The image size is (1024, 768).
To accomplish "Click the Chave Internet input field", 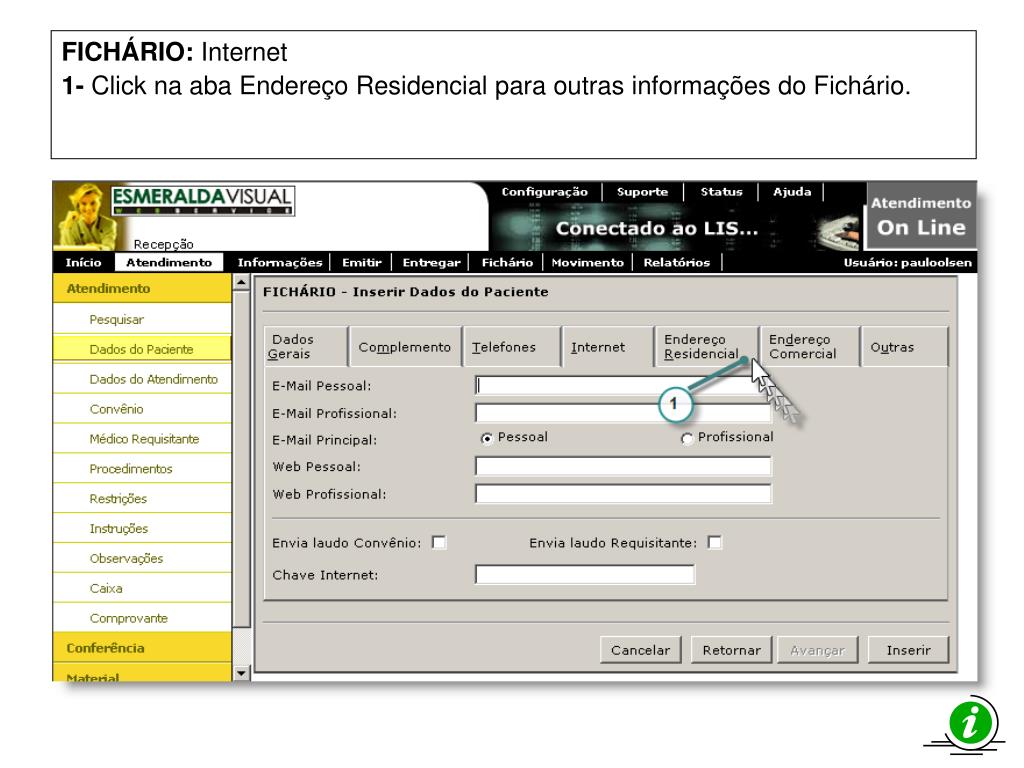I will pos(584,575).
